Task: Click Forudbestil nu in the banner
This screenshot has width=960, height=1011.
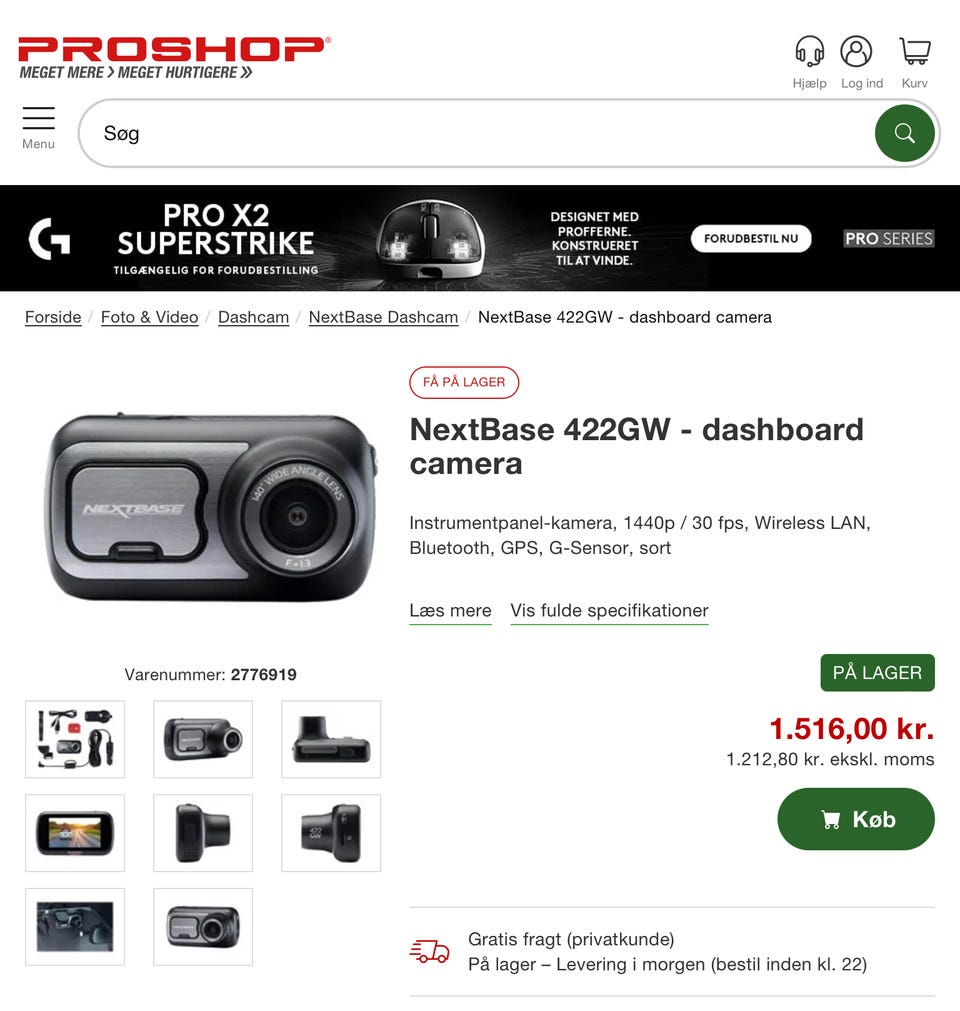Action: pyautogui.click(x=751, y=239)
